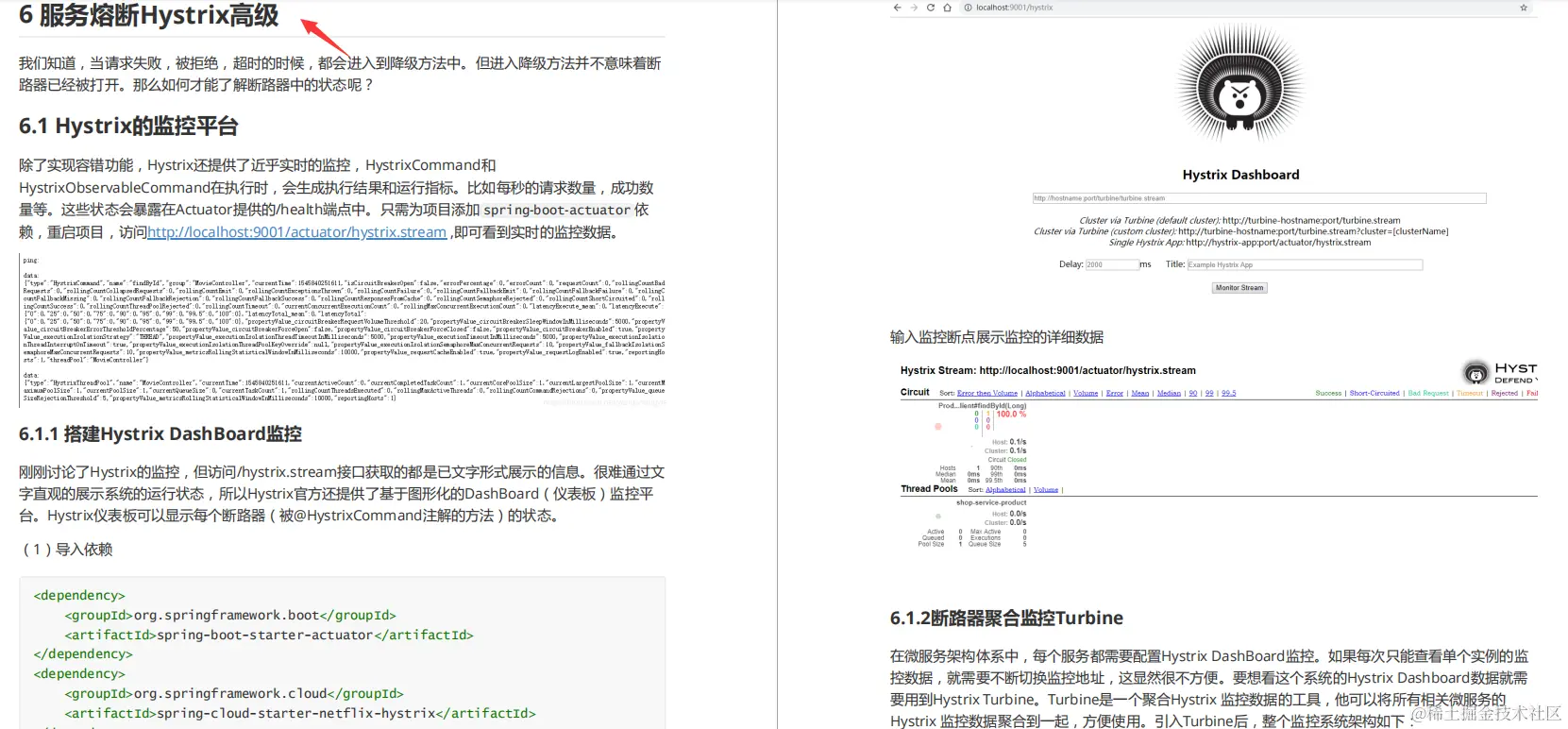Click the Prod...findById(Long) circuit name
The image size is (1568, 729).
[x=982, y=405]
